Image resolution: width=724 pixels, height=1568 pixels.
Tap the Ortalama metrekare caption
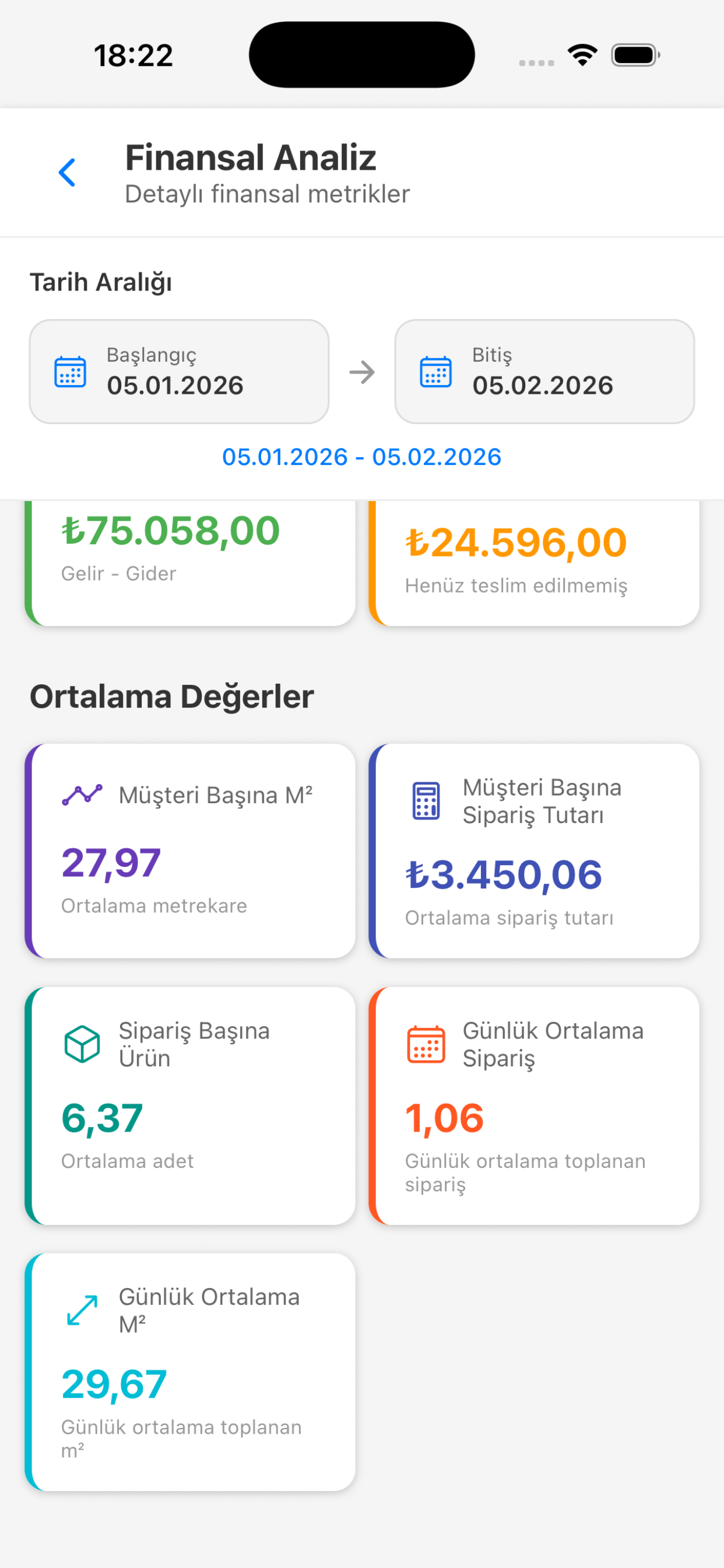pyautogui.click(x=154, y=906)
